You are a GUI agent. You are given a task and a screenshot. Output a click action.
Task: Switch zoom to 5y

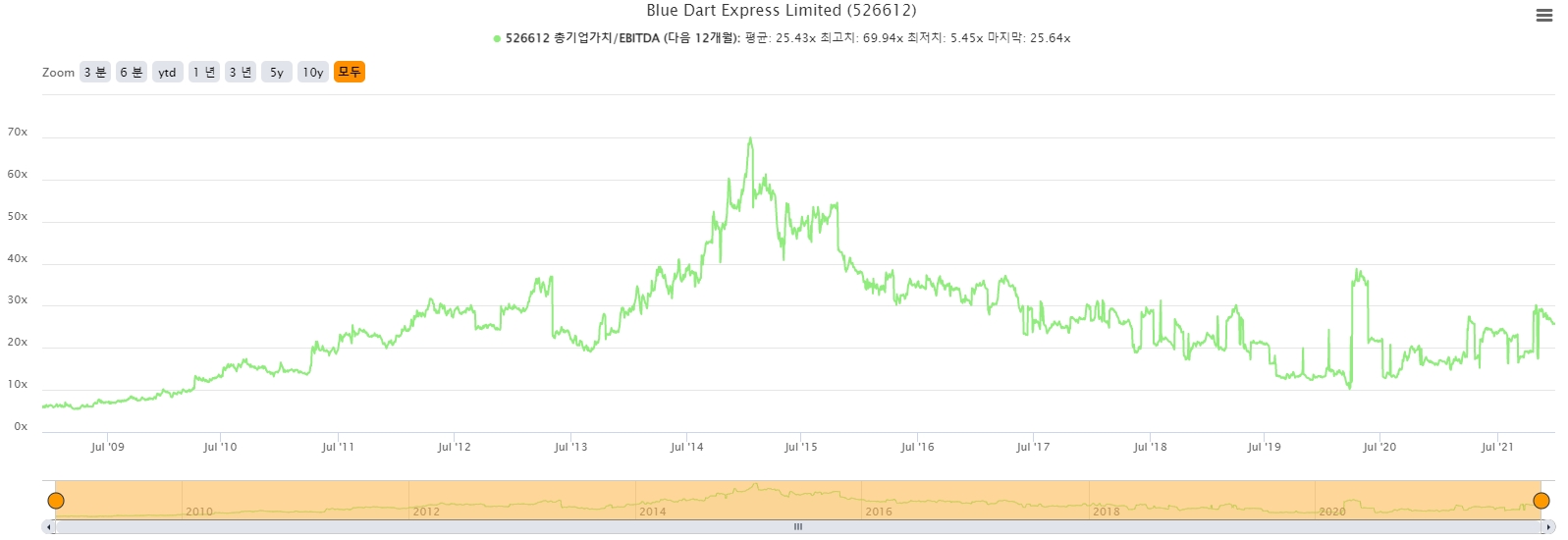(277, 72)
